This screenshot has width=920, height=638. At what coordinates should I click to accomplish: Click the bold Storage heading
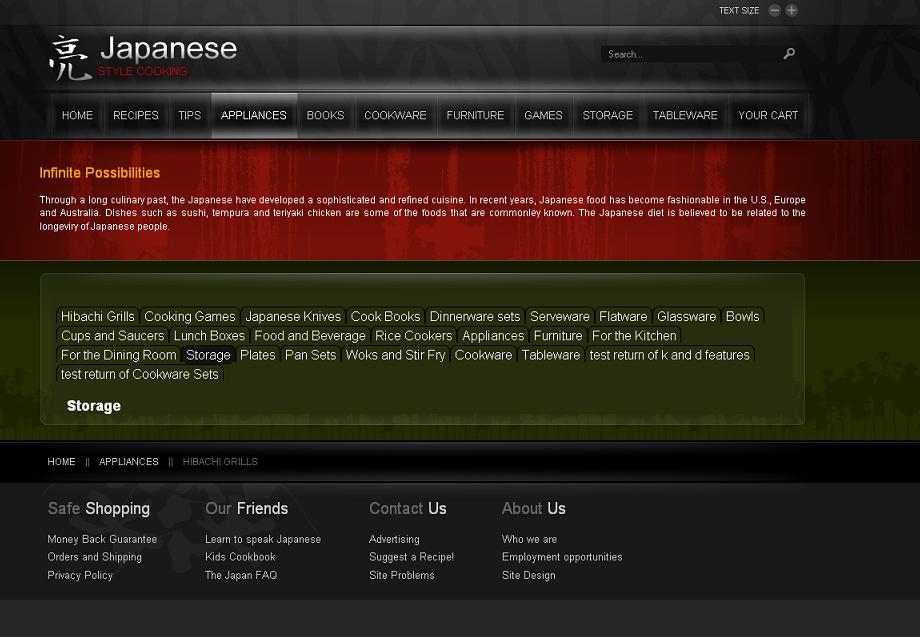[x=94, y=406]
